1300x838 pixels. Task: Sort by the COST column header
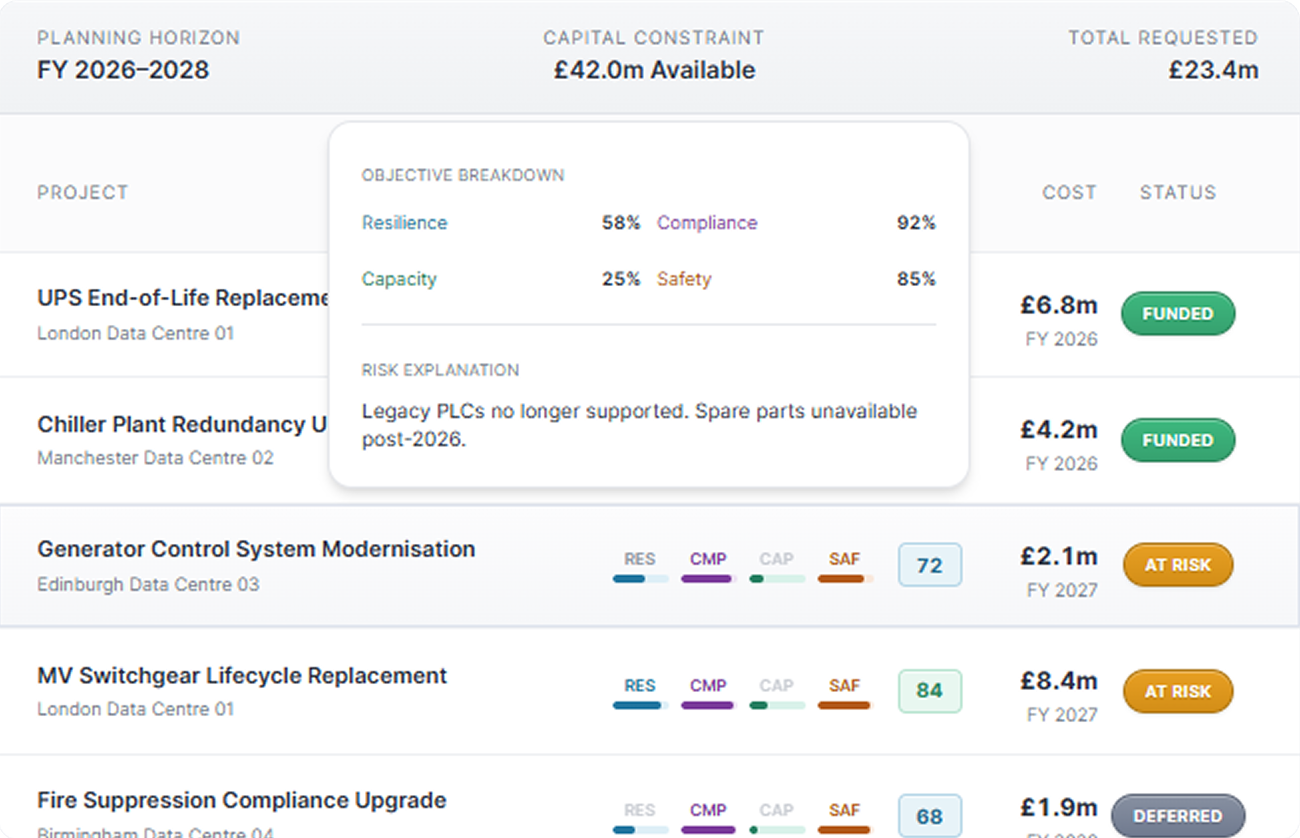[1069, 192]
